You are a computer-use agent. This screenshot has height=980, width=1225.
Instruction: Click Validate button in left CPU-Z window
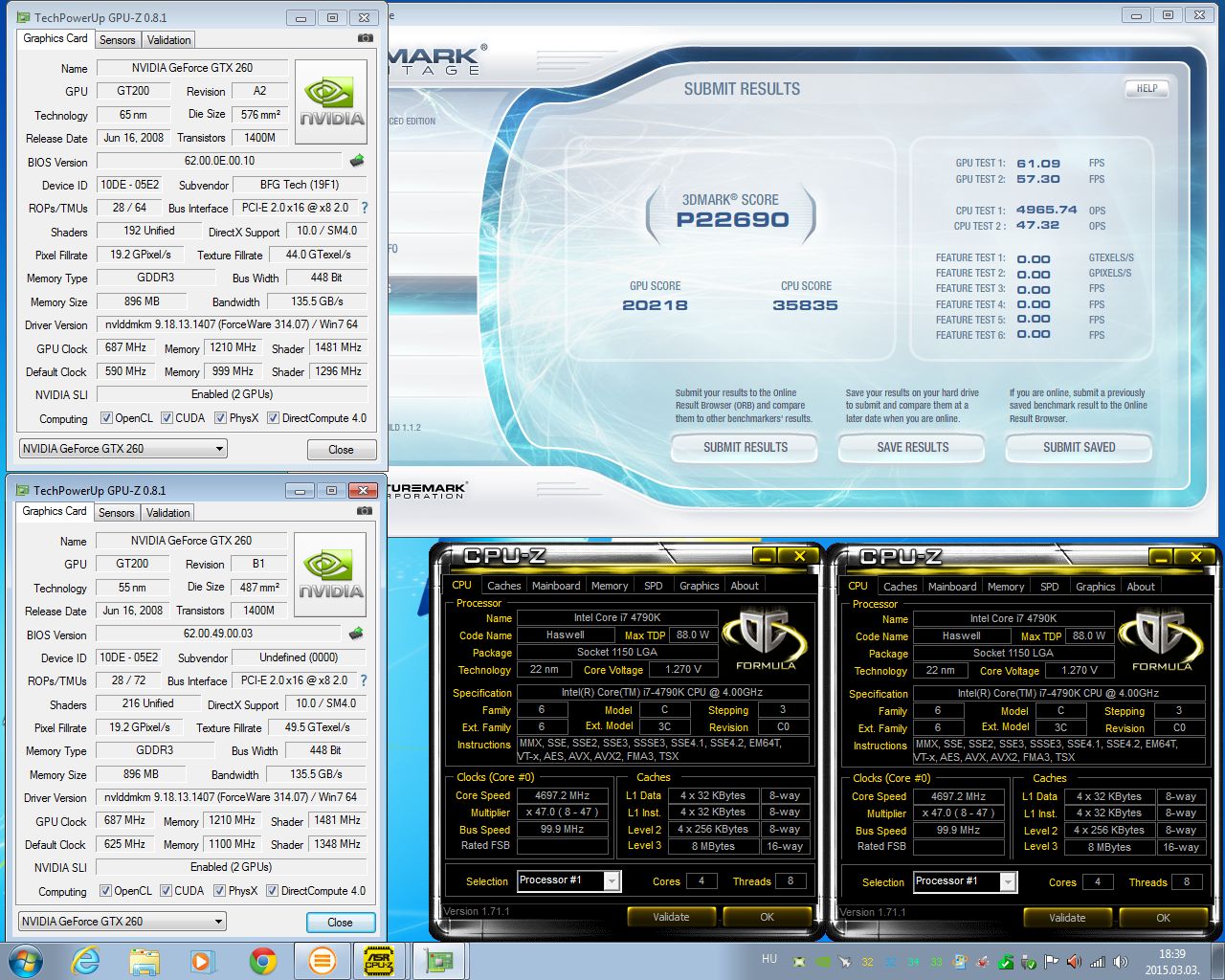[x=671, y=917]
